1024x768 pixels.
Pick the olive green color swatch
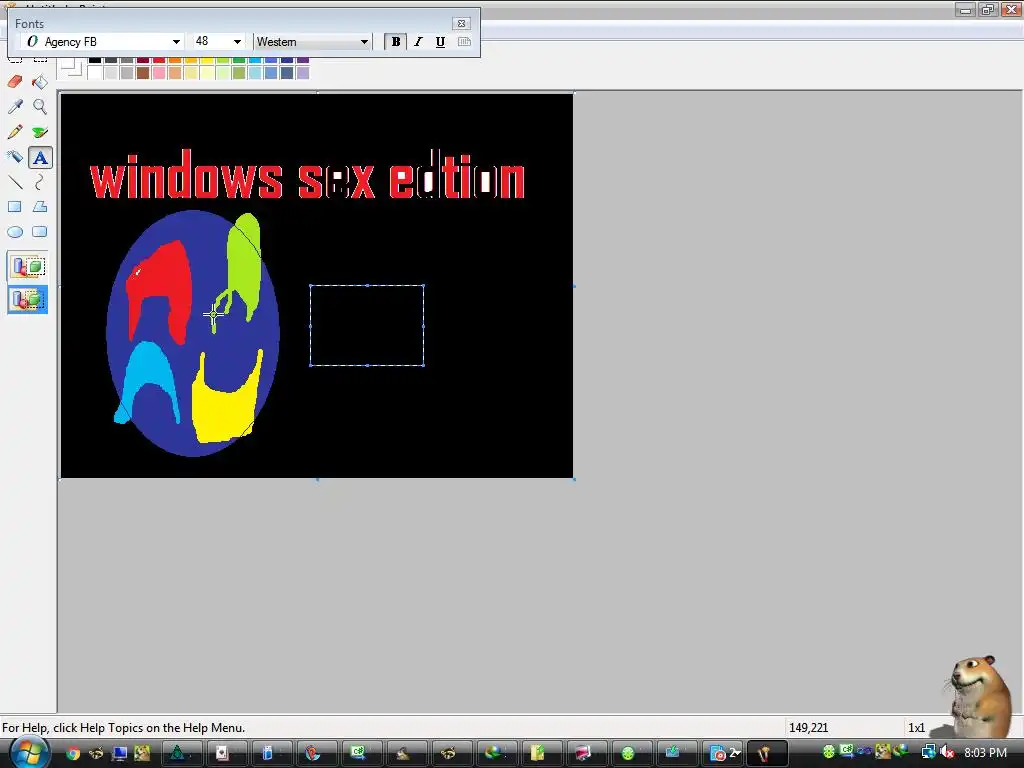pos(239,72)
